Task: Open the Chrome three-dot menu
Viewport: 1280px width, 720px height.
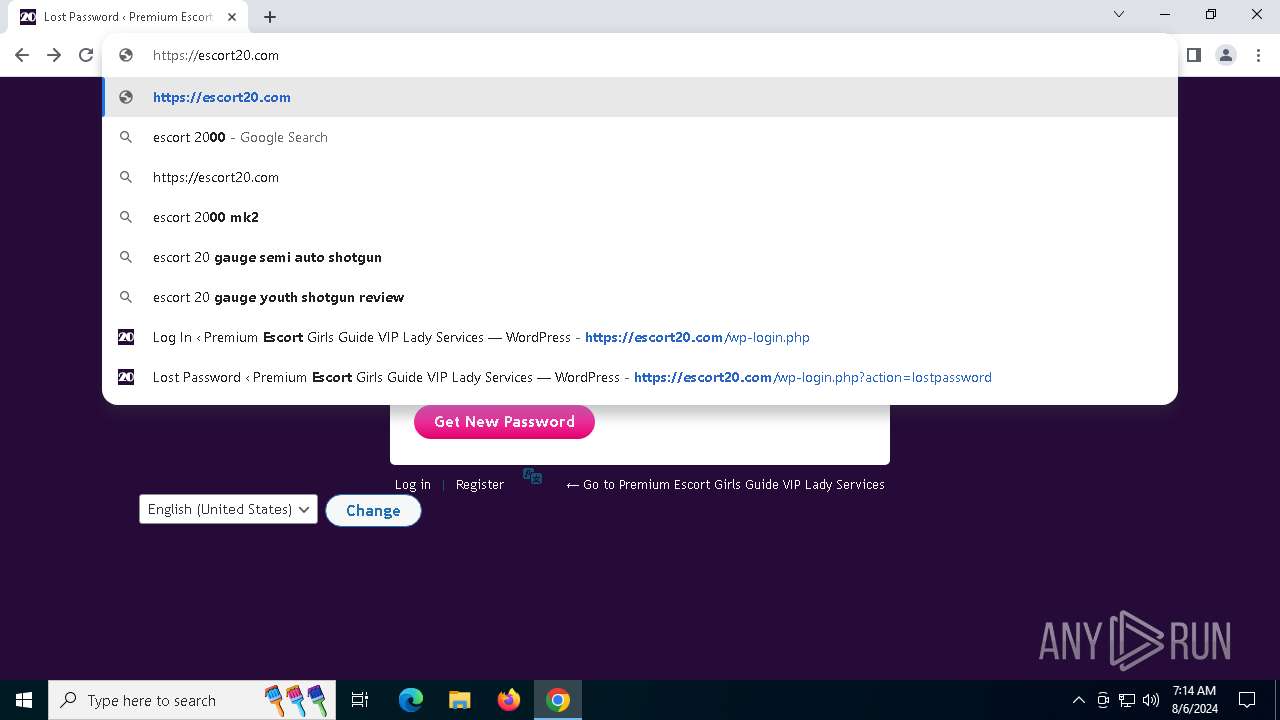Action: click(1258, 55)
